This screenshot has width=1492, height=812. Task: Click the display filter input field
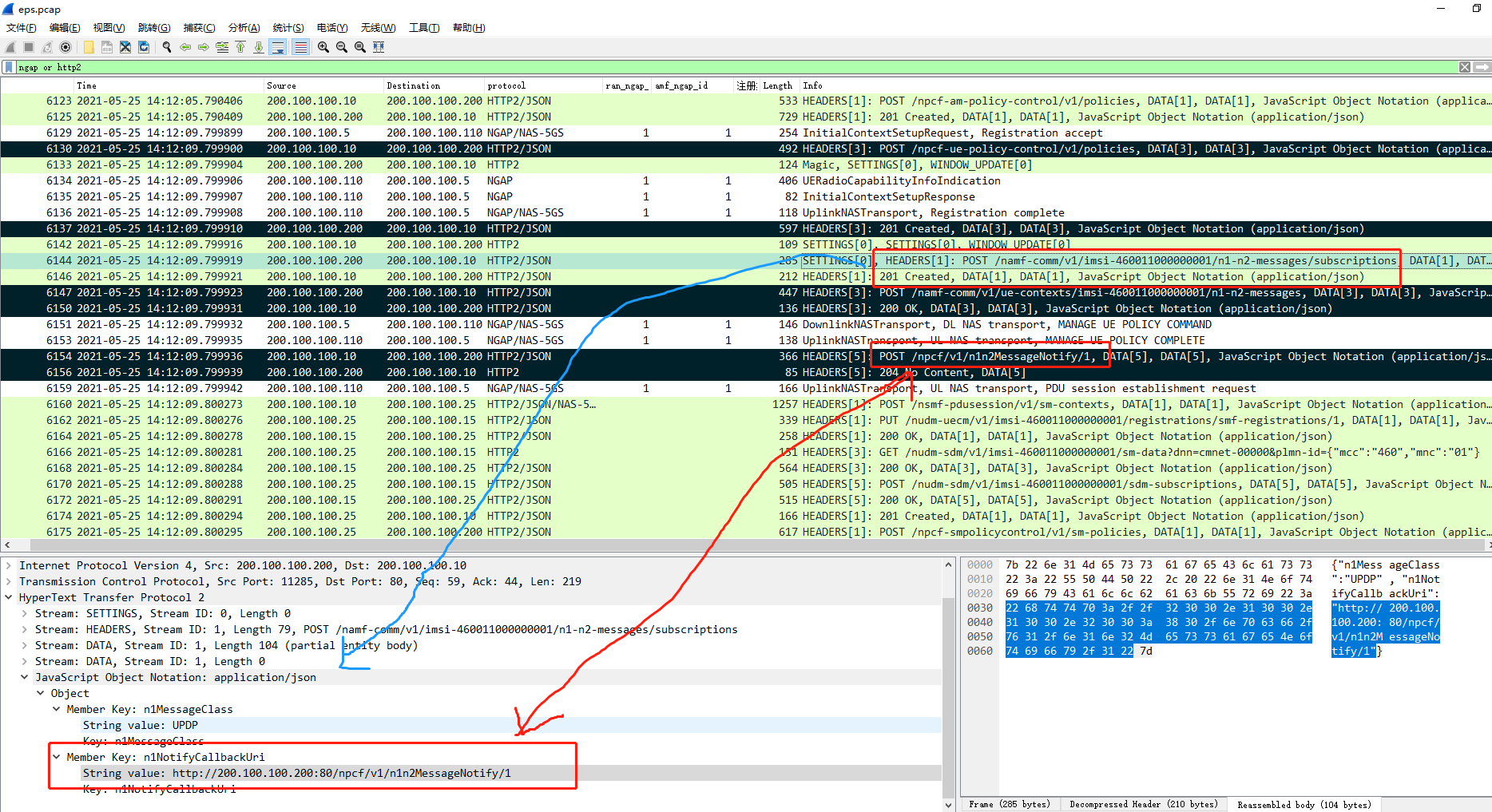pos(735,67)
